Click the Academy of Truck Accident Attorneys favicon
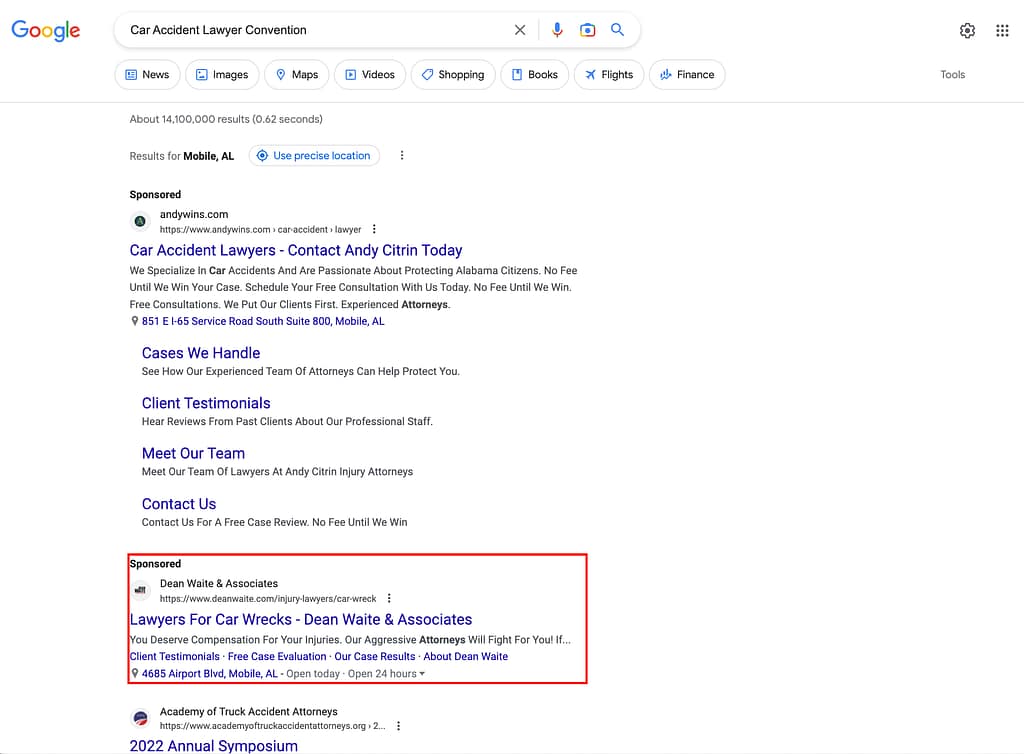This screenshot has width=1024, height=754. click(x=140, y=718)
